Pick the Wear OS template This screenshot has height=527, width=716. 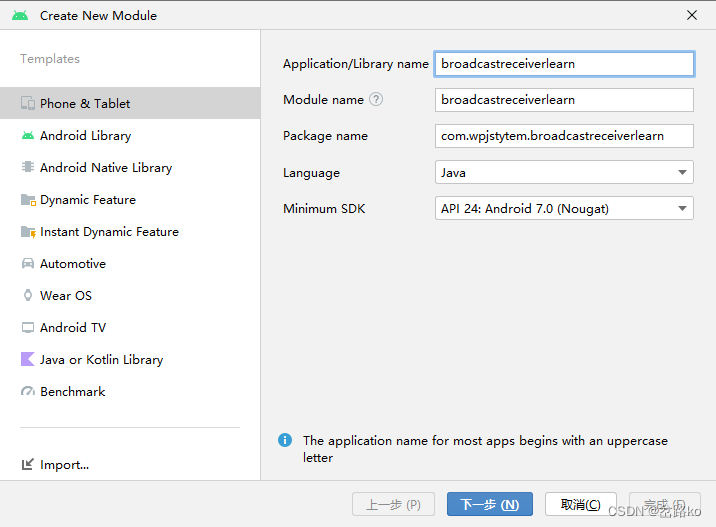[130, 295]
